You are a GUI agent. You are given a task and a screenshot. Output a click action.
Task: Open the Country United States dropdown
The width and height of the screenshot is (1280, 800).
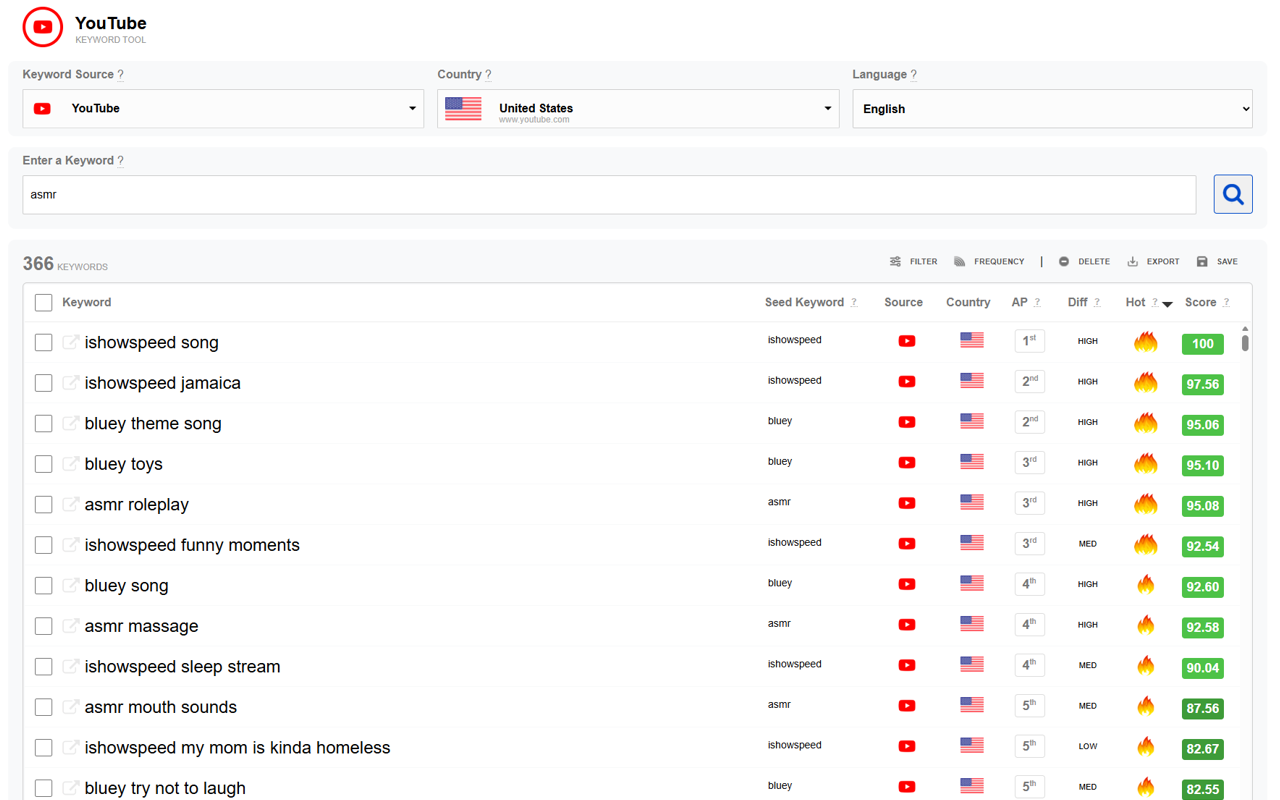click(x=638, y=108)
